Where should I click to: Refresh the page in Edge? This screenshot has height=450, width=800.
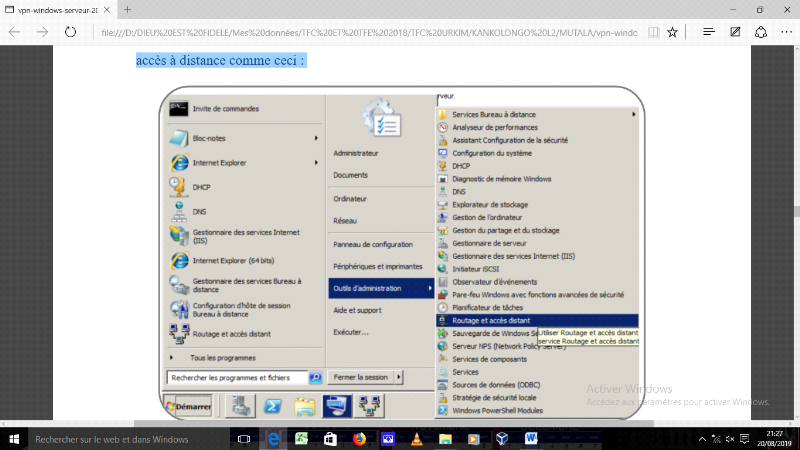(x=70, y=32)
